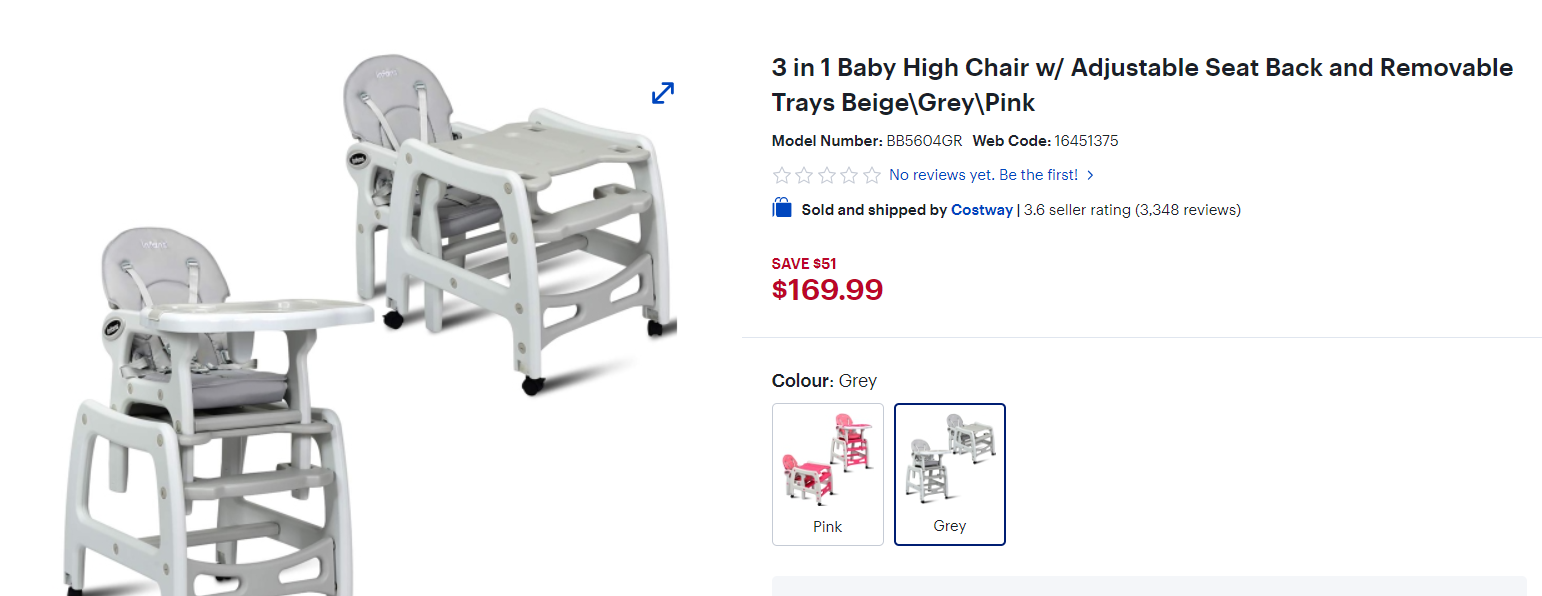1542x596 pixels.
Task: Click the model number BB5604GR
Action: [924, 141]
